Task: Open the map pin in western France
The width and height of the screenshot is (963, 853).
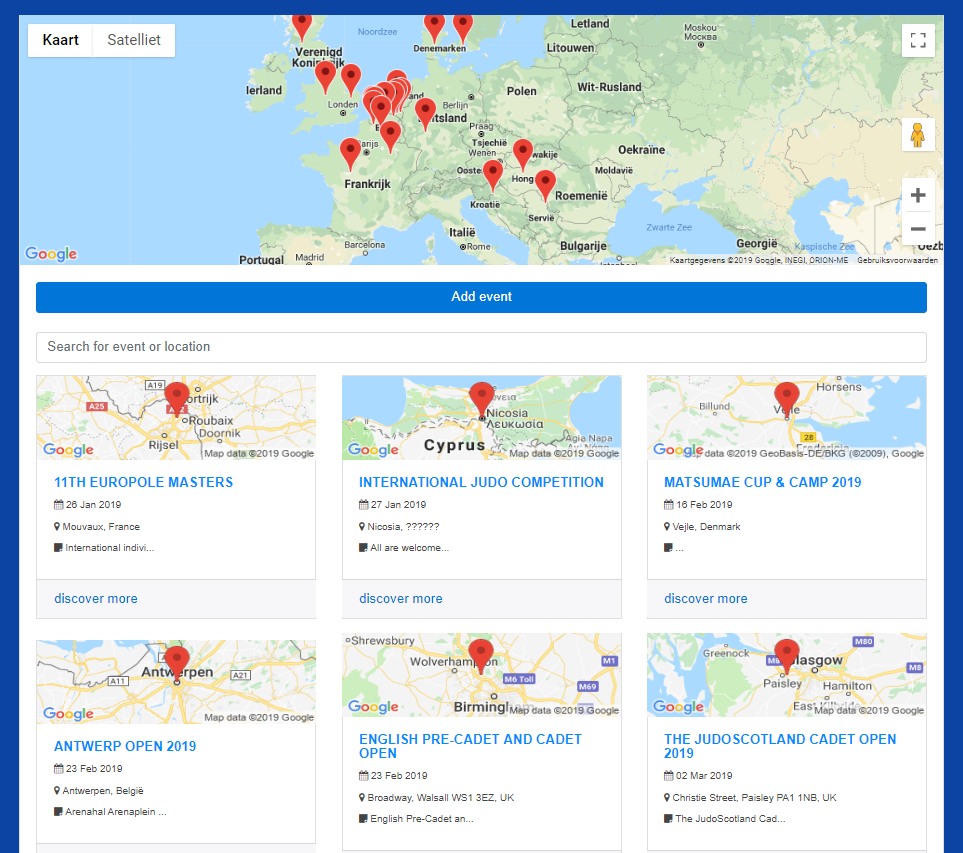Action: coord(350,153)
